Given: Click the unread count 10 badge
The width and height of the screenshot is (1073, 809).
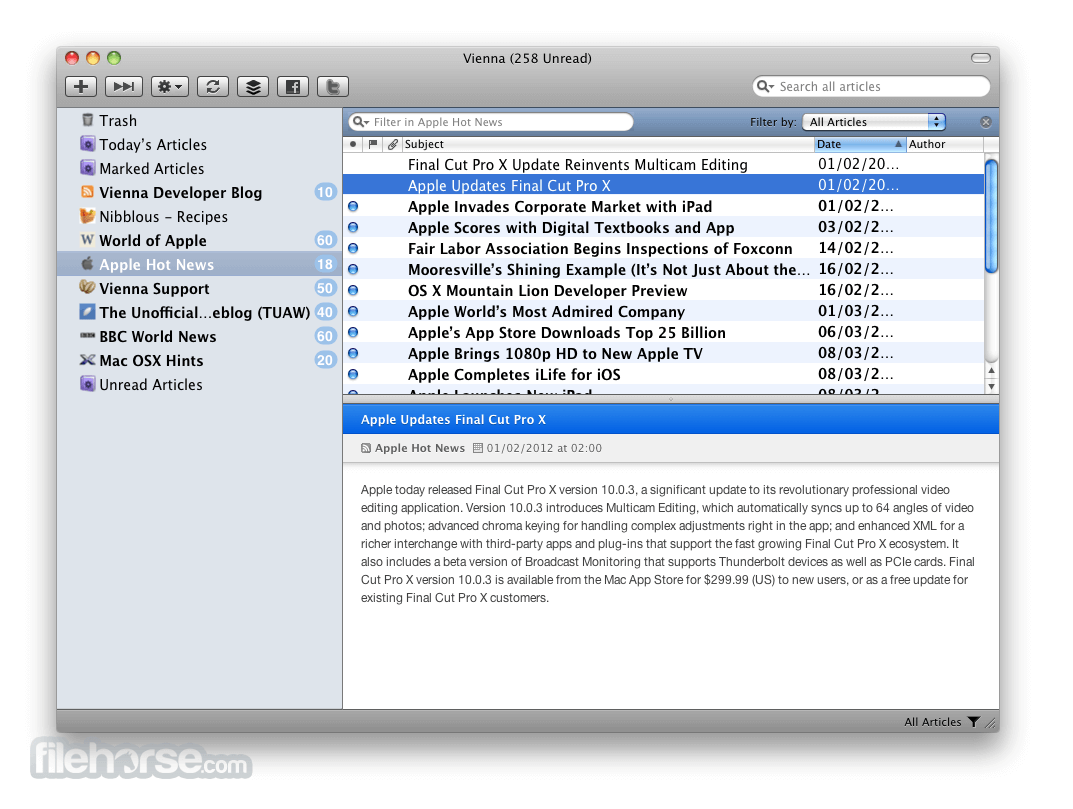Looking at the screenshot, I should (x=325, y=192).
